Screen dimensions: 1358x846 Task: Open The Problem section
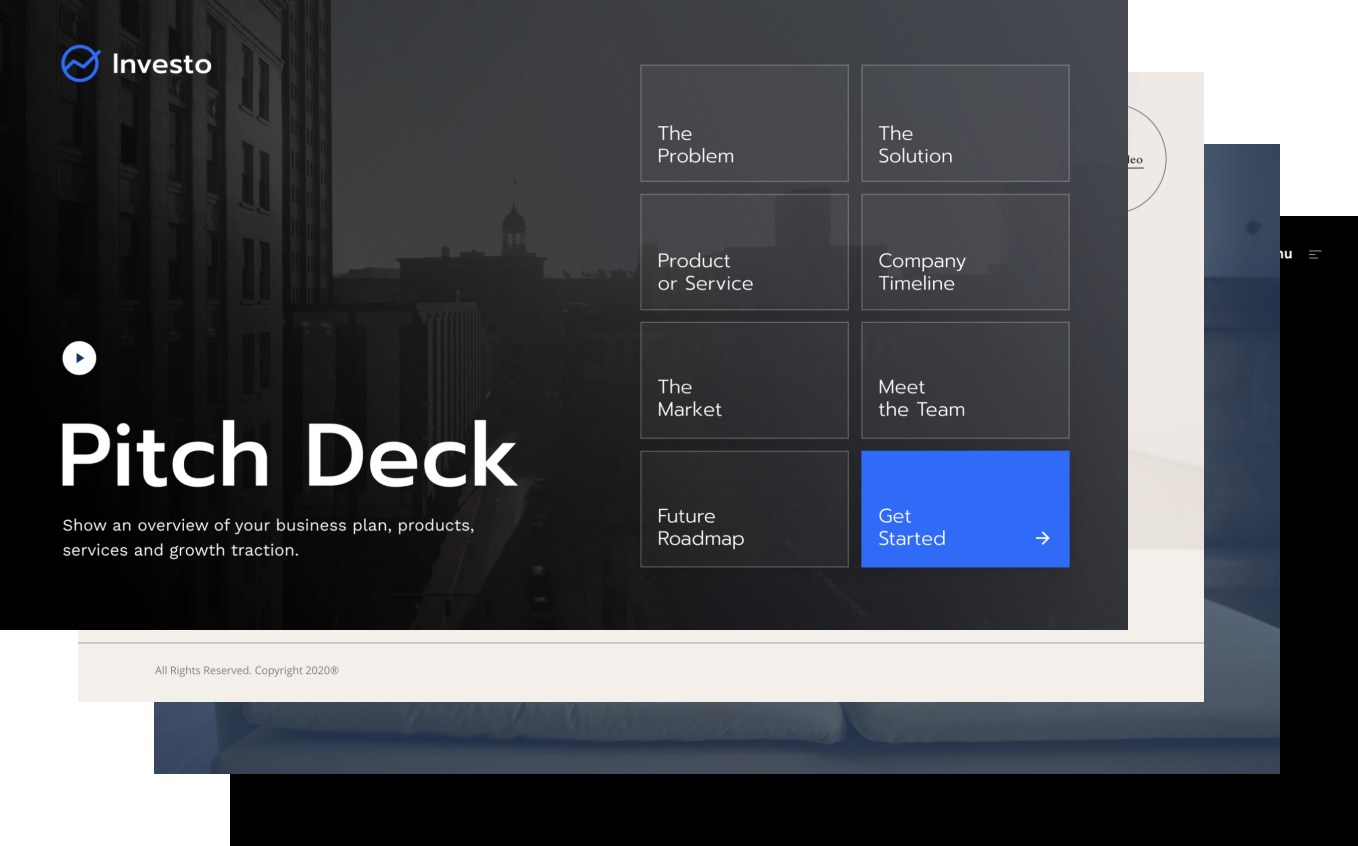pos(744,123)
